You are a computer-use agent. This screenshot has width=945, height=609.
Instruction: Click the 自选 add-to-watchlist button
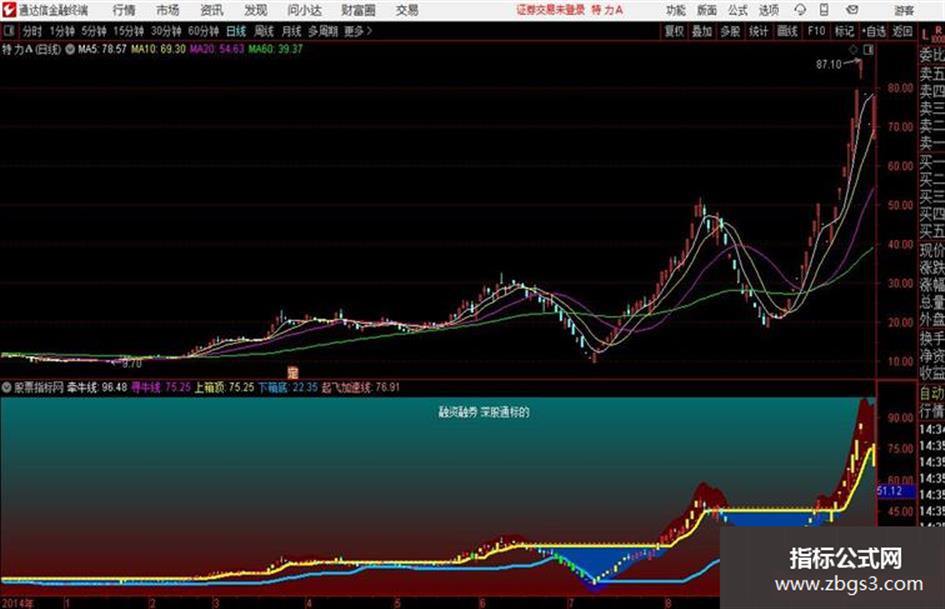(874, 31)
